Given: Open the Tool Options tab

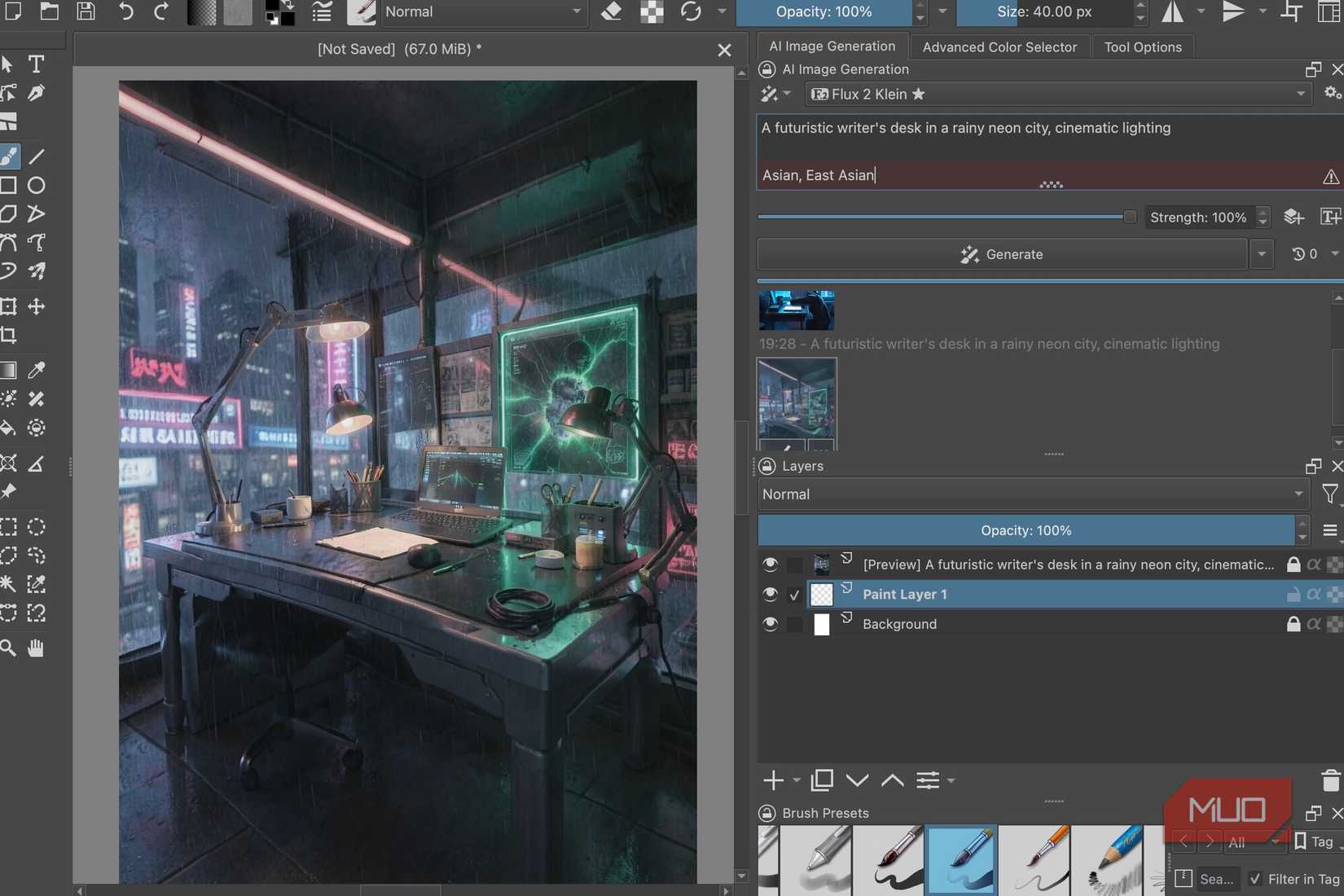Looking at the screenshot, I should pyautogui.click(x=1142, y=46).
